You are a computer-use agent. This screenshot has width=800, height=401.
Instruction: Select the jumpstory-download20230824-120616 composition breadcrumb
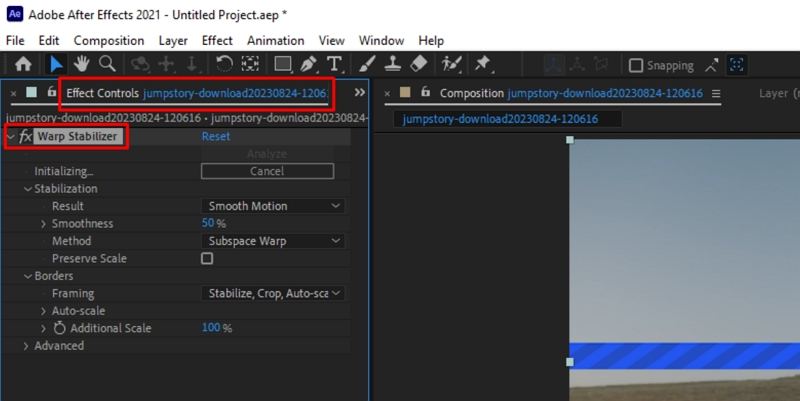coord(500,119)
